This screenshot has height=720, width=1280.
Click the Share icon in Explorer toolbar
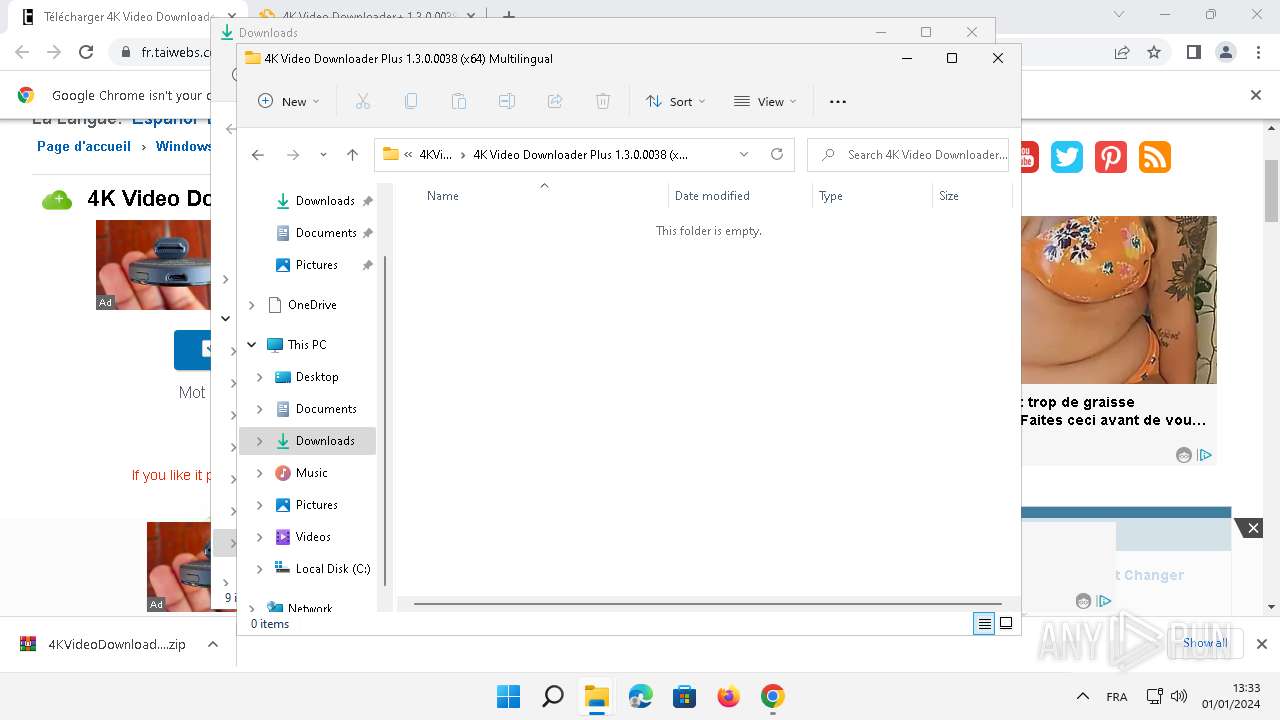[555, 101]
